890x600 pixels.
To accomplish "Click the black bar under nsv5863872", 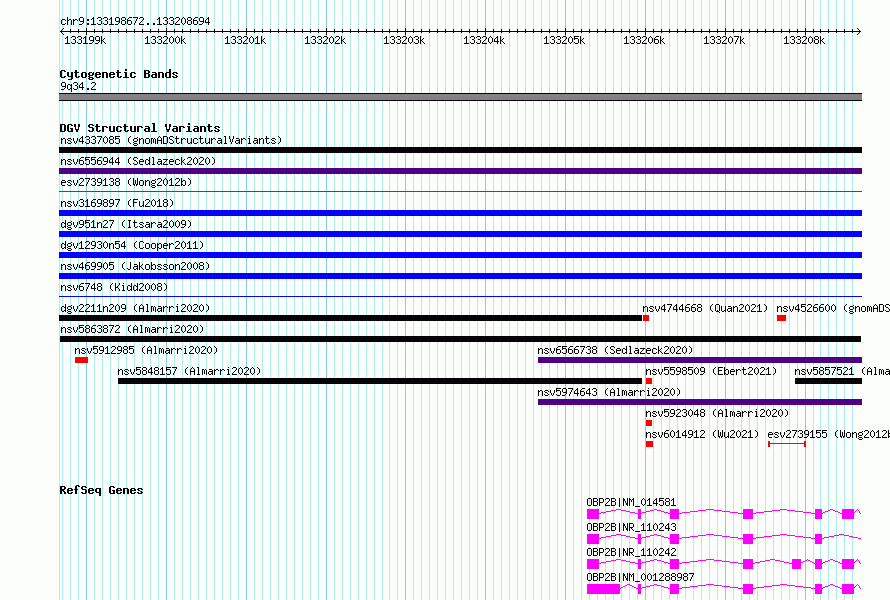I will click(460, 339).
